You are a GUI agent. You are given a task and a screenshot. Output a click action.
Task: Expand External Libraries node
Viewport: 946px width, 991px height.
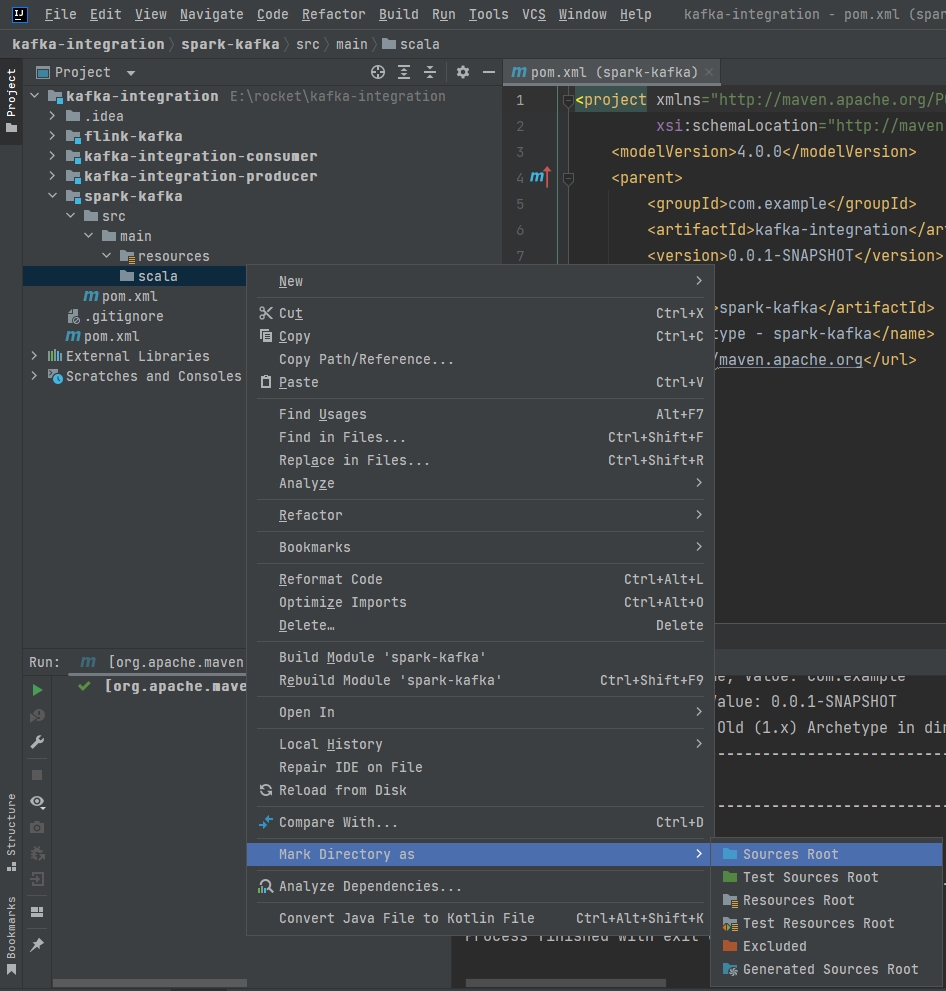(x=35, y=356)
